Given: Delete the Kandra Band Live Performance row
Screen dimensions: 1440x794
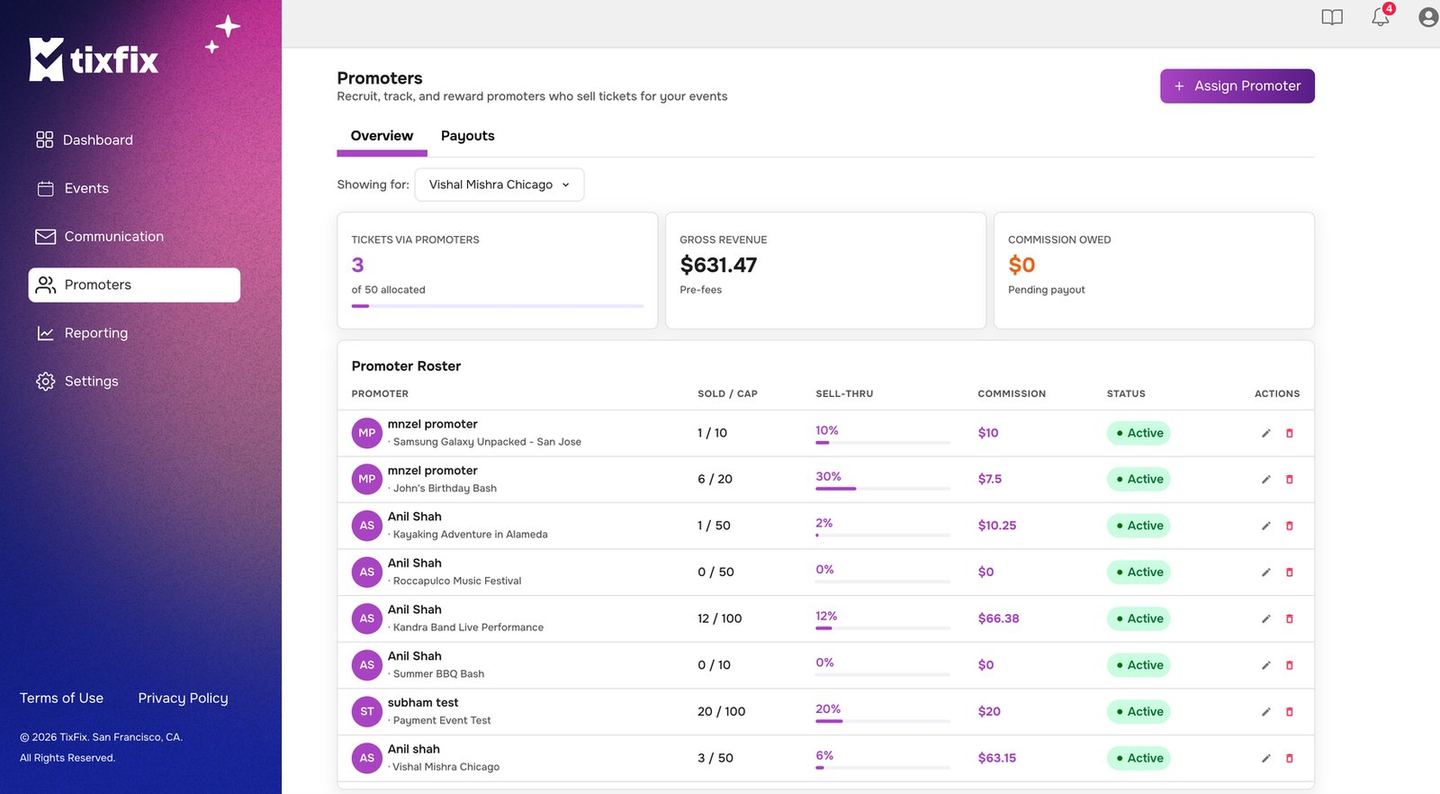Looking at the screenshot, I should click(x=1289, y=619).
